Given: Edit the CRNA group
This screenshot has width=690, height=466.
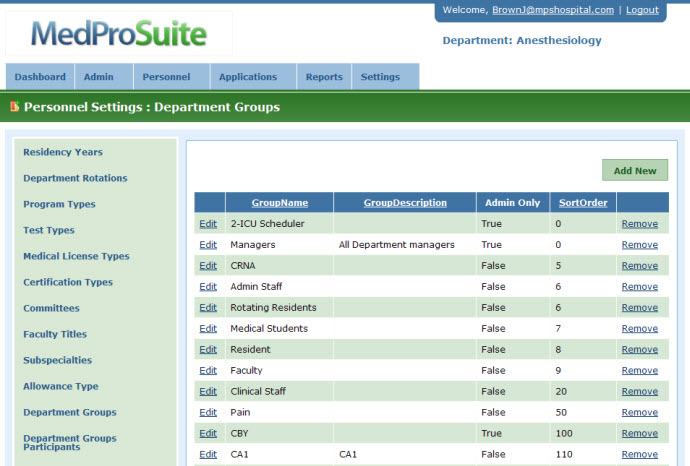Looking at the screenshot, I should 208,266.
